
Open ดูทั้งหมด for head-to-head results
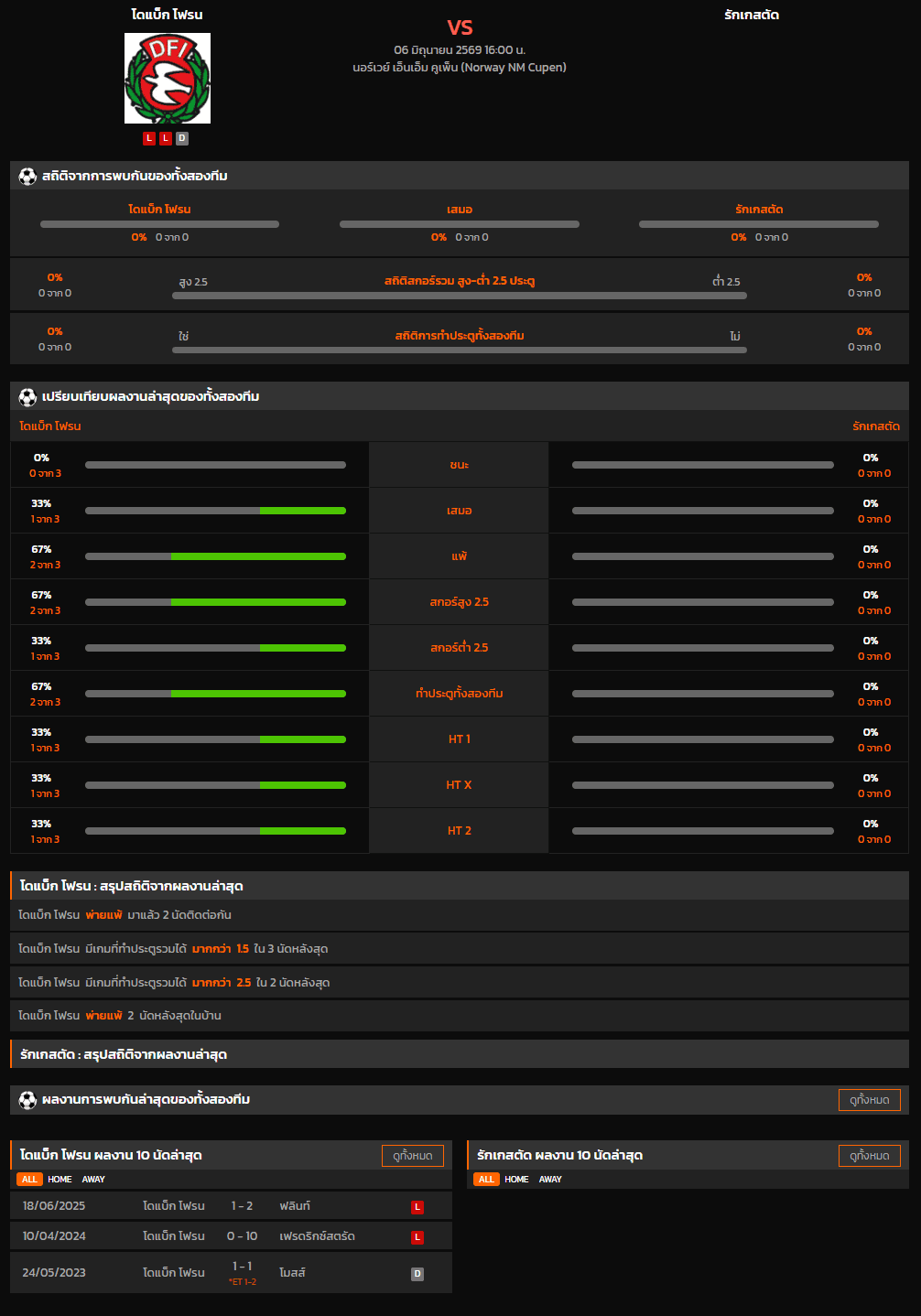coord(870,1100)
